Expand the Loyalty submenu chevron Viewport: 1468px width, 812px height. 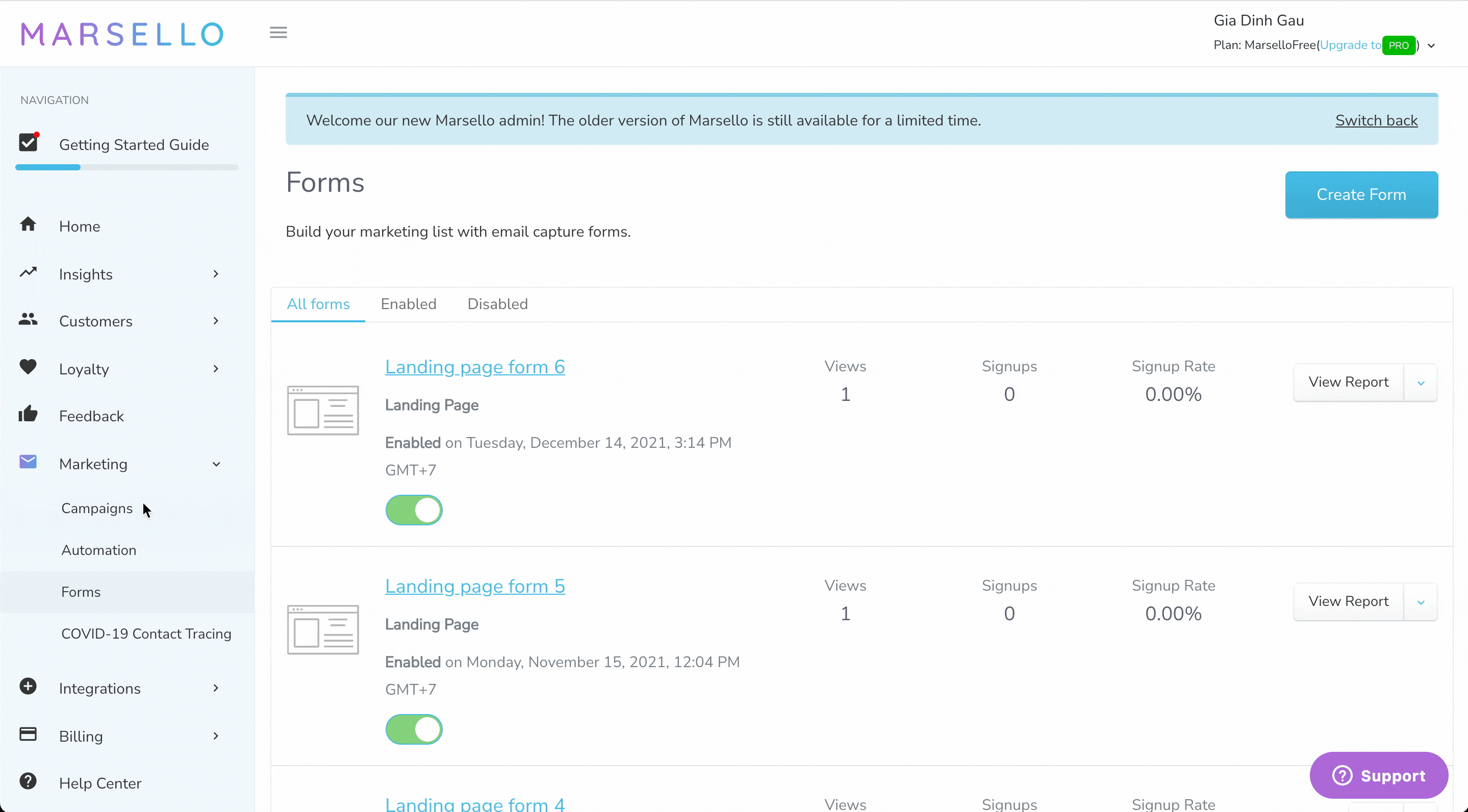click(x=216, y=369)
